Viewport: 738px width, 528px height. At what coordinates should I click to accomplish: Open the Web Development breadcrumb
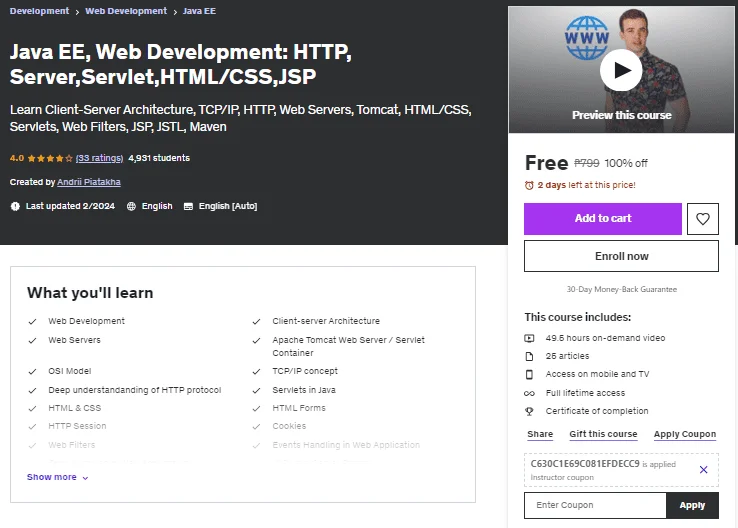(126, 11)
